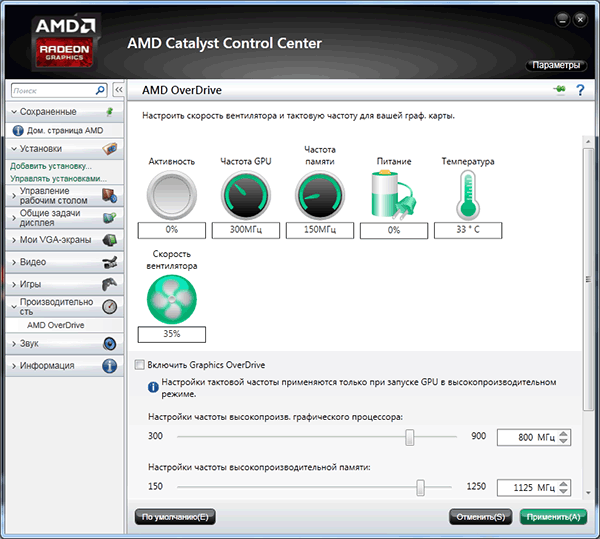The image size is (600, 539).
Task: Open Дом. страница AMD entry
Action: 65,130
